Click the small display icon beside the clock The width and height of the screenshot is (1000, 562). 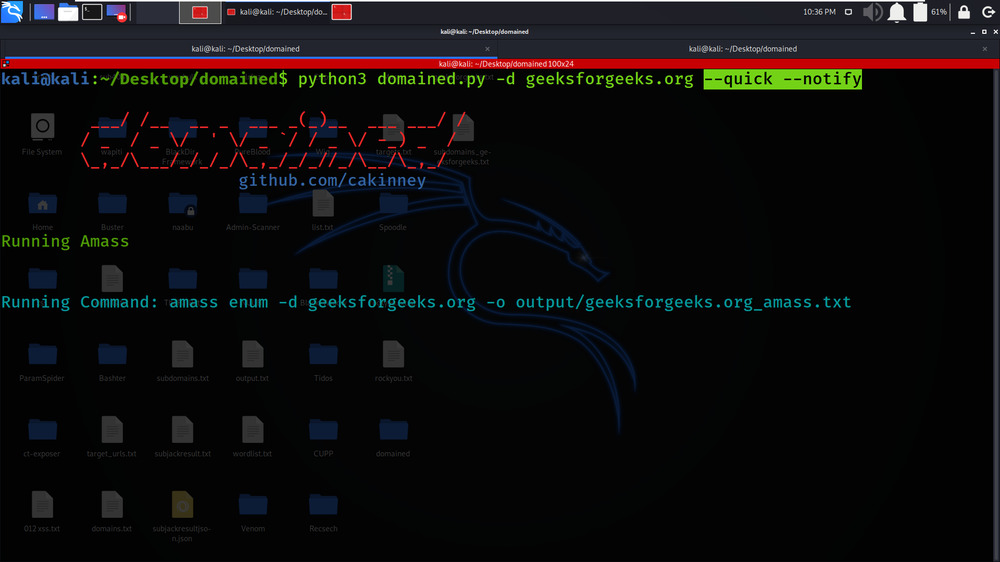coord(848,12)
